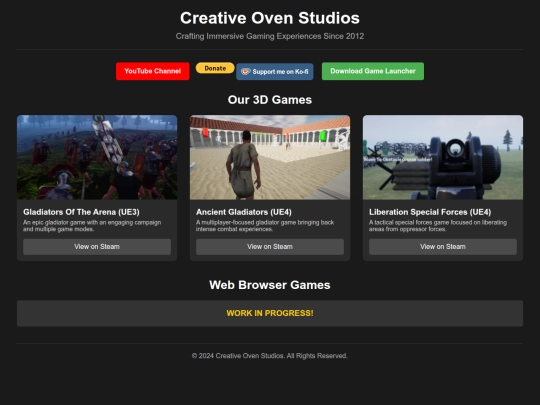This screenshot has height=405, width=540.
Task: View Ancient Gladiators on Steam
Action: (x=270, y=247)
